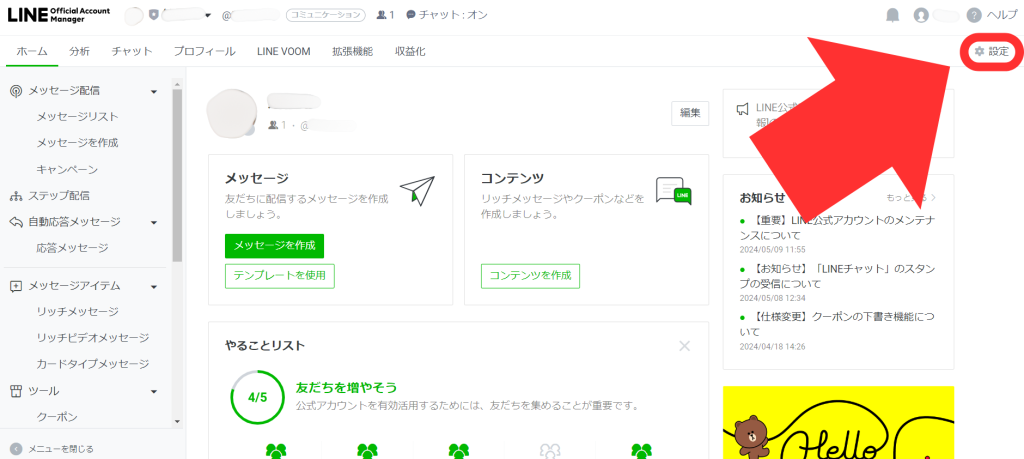Click the sidebar vertical scrollbar
The height and width of the screenshot is (459, 1024).
point(177,175)
